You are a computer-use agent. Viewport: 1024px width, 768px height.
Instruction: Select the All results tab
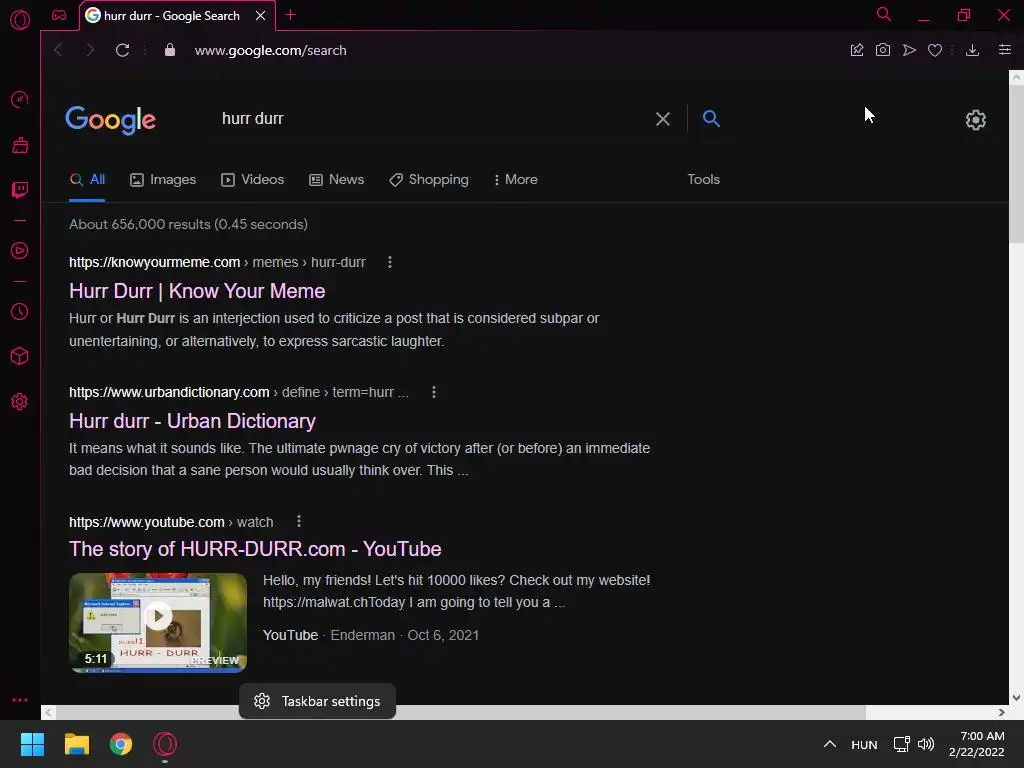tap(88, 180)
